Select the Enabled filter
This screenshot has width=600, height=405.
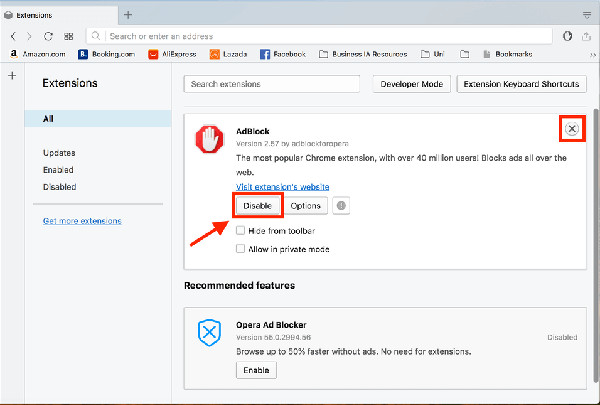click(58, 170)
